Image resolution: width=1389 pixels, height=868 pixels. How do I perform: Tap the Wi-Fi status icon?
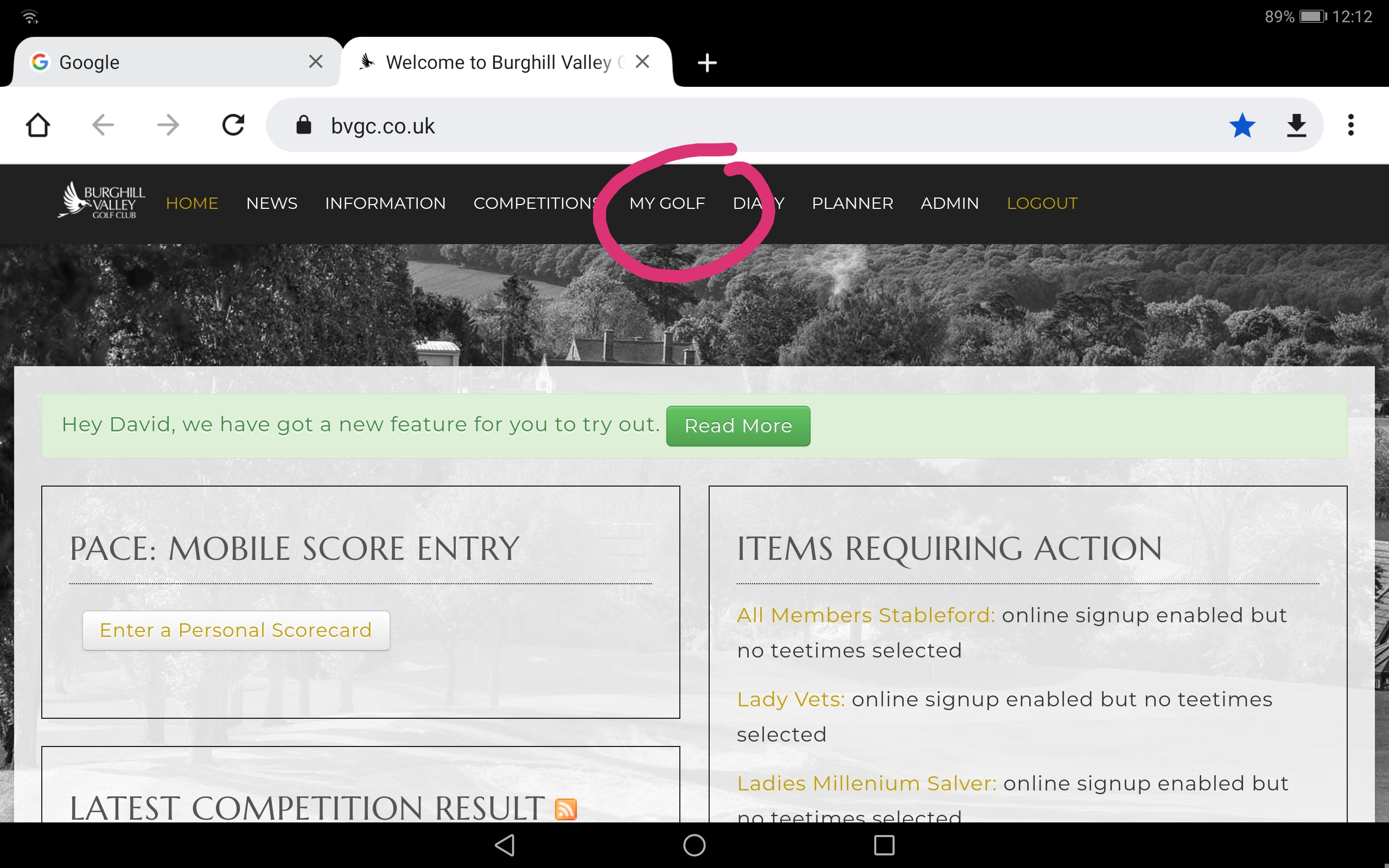[x=30, y=17]
